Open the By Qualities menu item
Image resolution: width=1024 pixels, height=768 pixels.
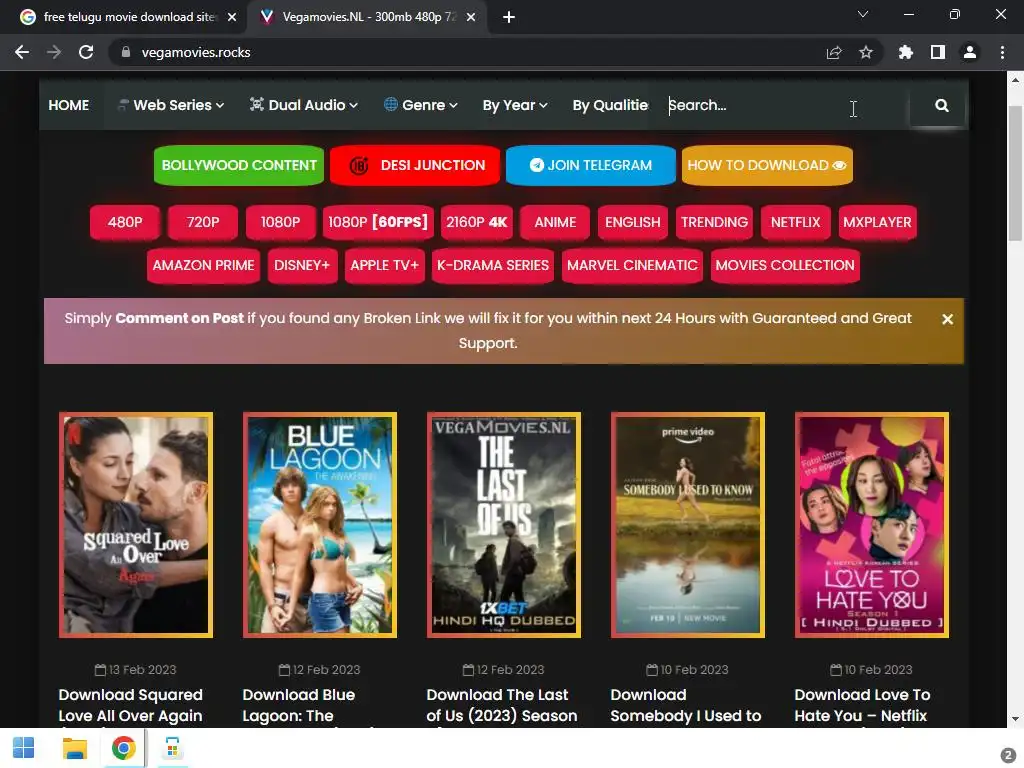[611, 105]
